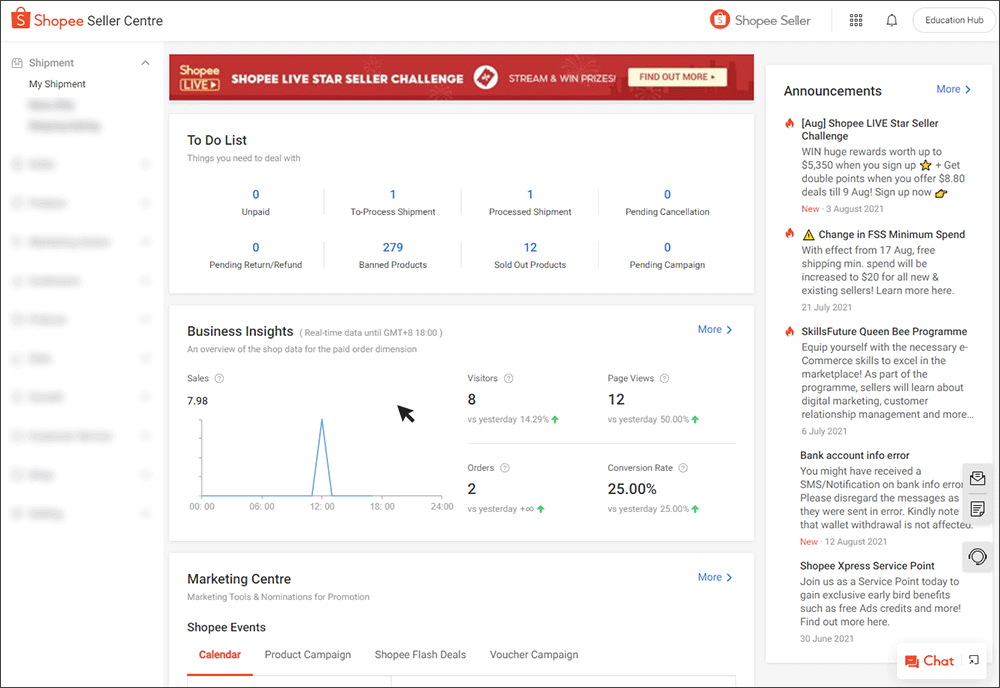
Task: Check notifications via the bell icon
Action: pos(891,20)
